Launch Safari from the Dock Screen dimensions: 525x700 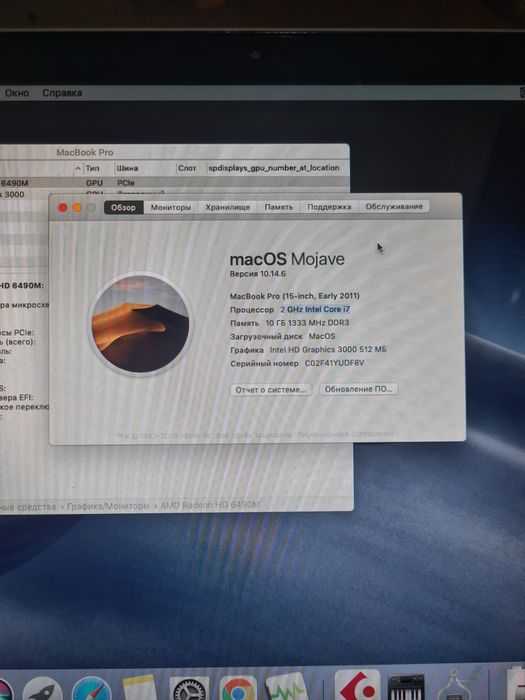point(92,688)
